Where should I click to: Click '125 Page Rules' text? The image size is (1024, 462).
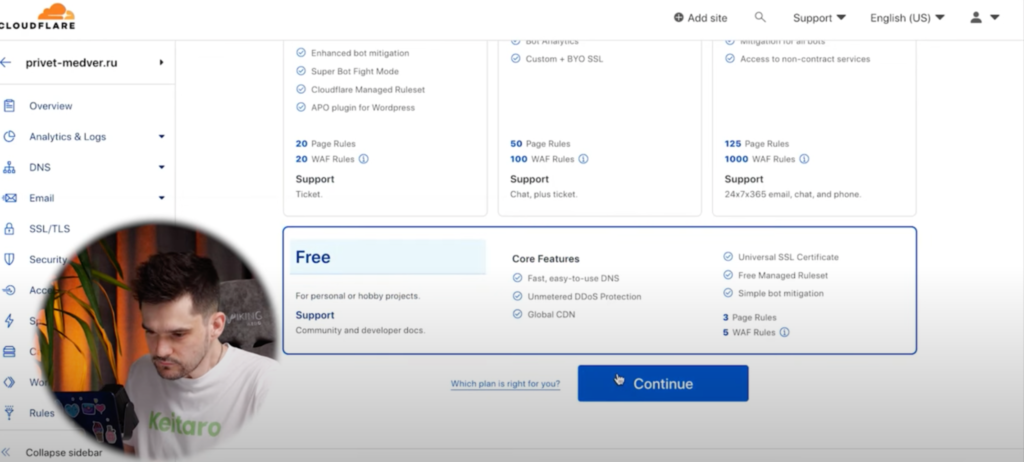click(x=756, y=144)
